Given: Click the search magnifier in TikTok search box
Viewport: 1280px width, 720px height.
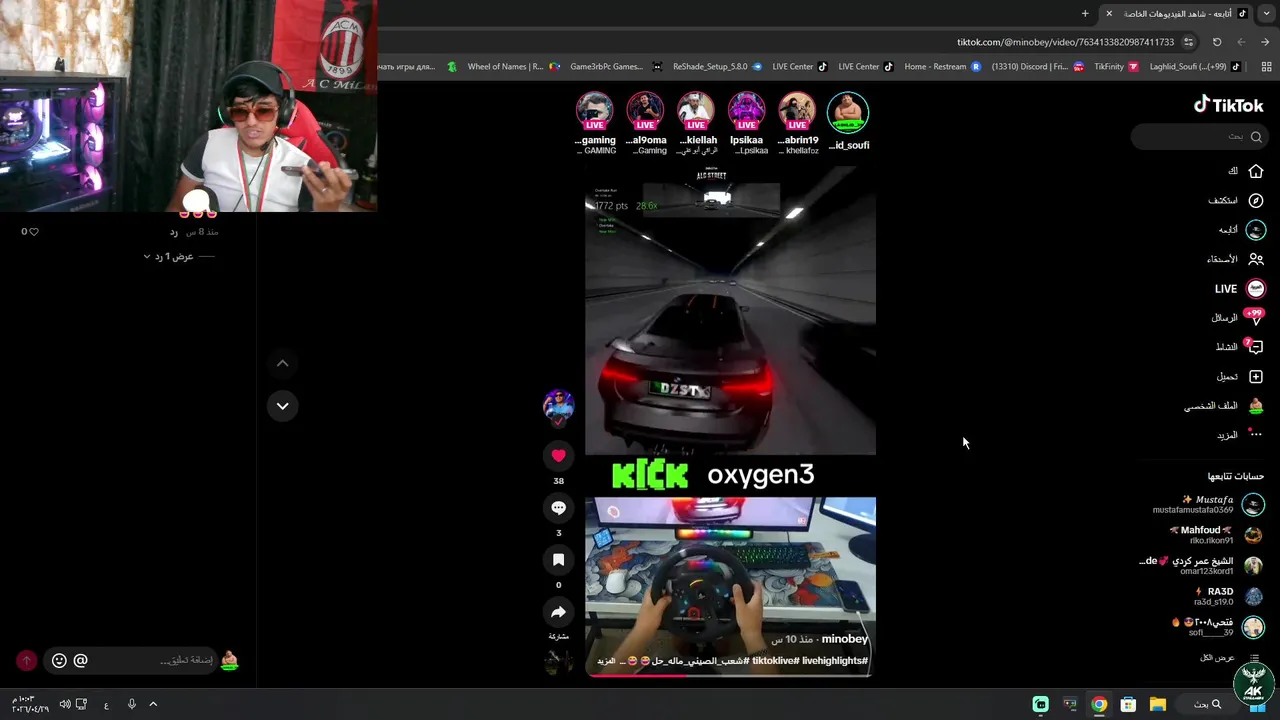Looking at the screenshot, I should [1256, 137].
